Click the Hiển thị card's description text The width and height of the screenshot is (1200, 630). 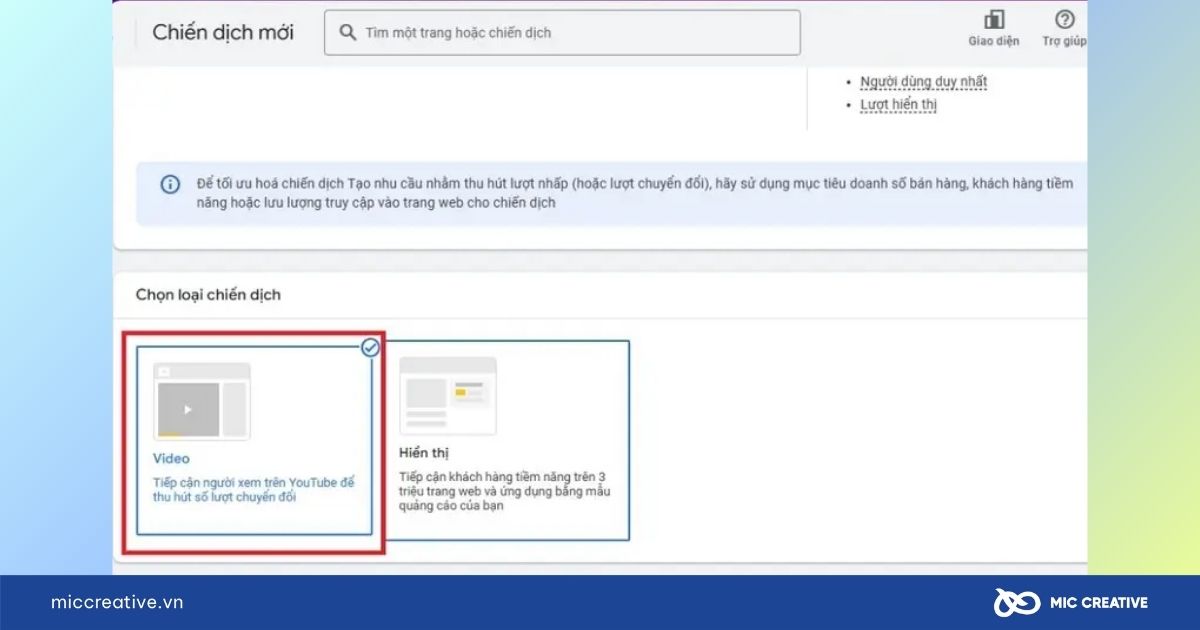point(504,491)
